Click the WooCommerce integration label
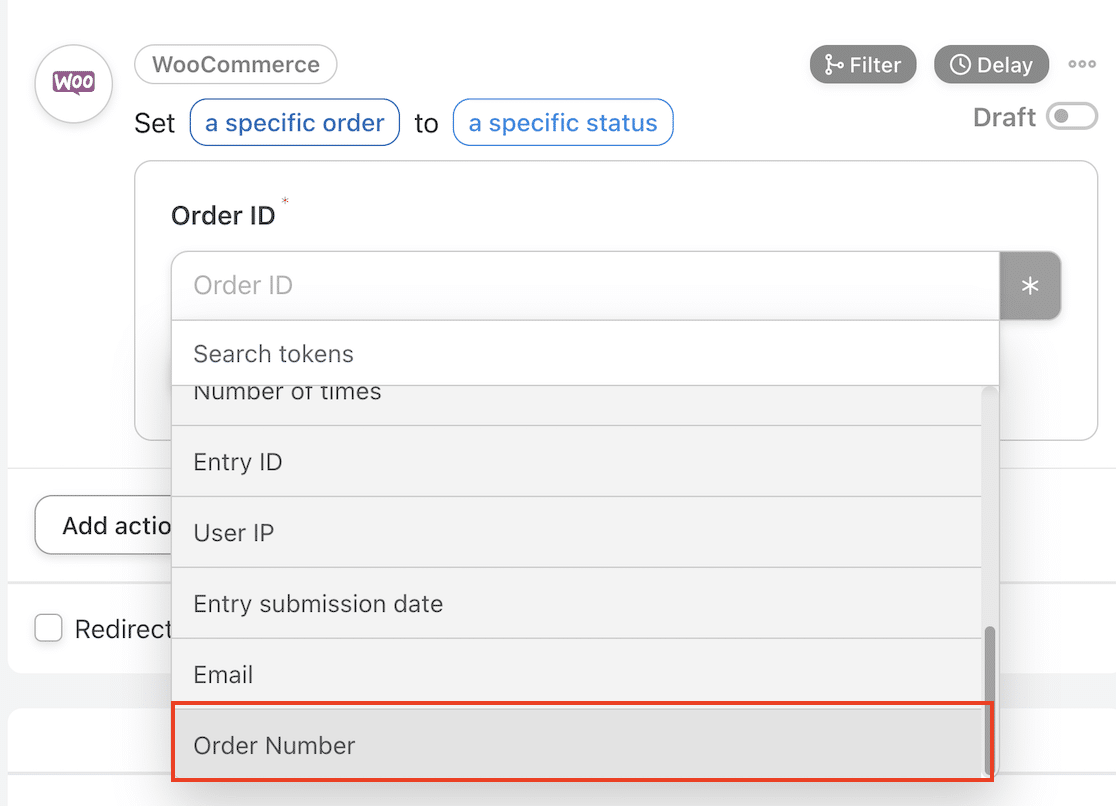The image size is (1116, 806). (236, 66)
